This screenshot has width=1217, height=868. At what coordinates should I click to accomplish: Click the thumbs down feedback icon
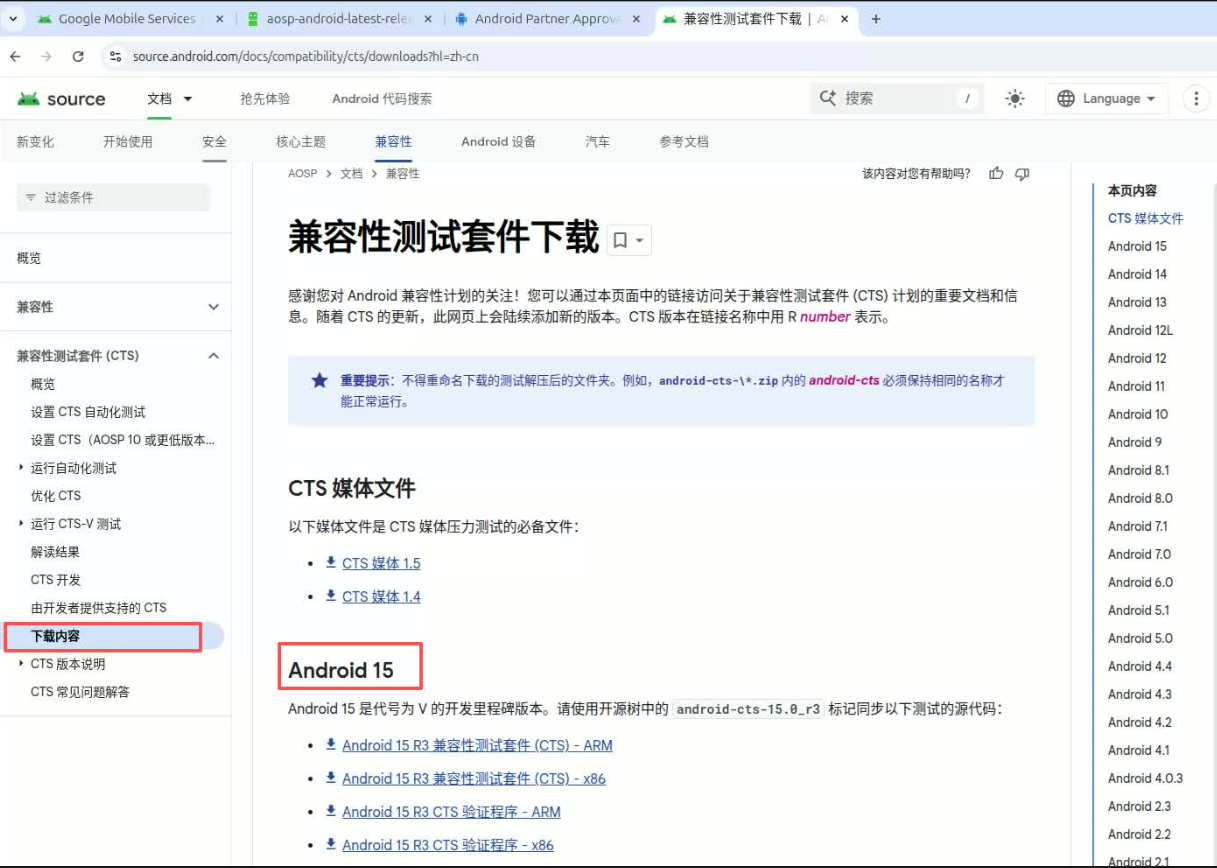point(1022,173)
